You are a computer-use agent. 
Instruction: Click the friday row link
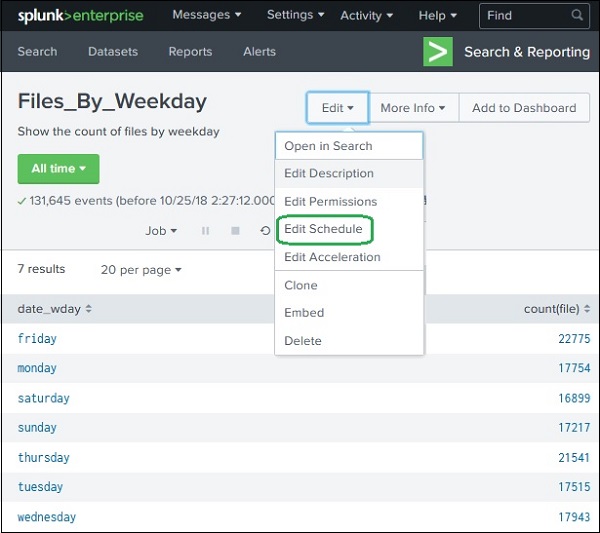pos(37,339)
